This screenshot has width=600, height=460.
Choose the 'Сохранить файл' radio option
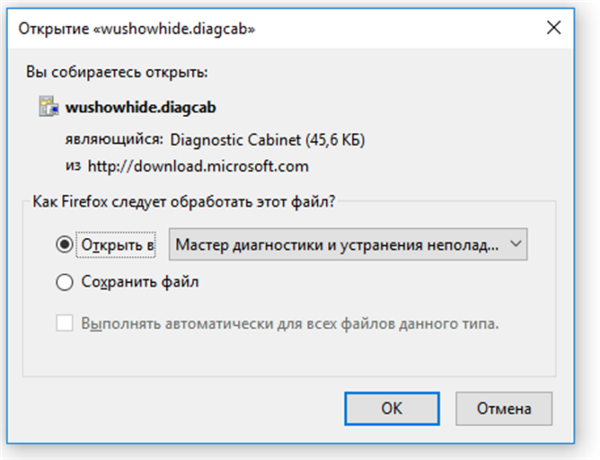(64, 282)
